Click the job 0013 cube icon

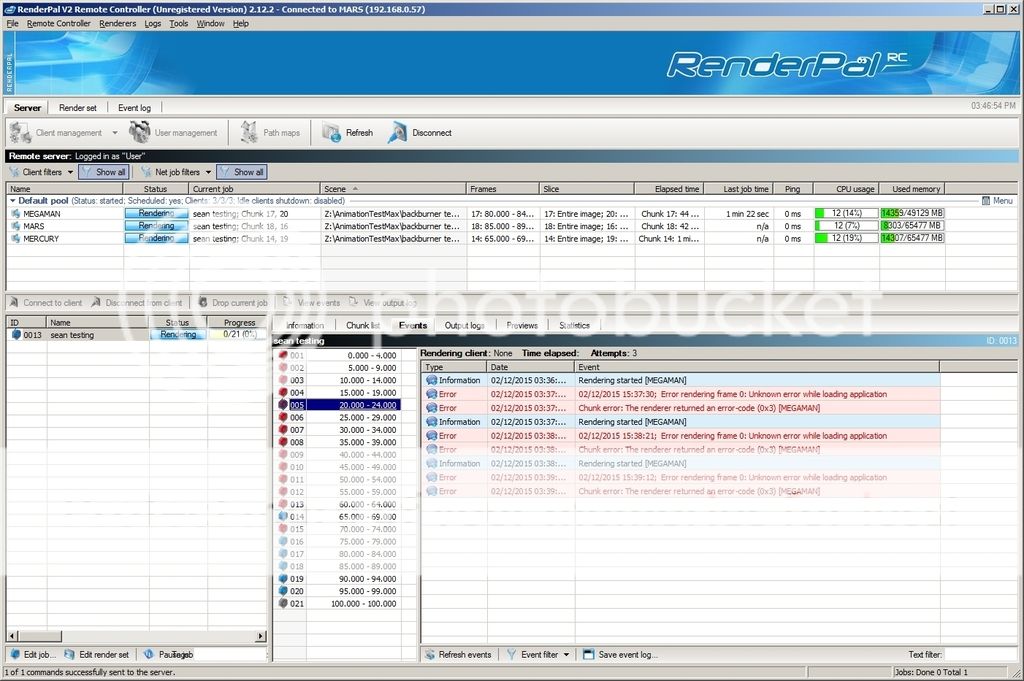(16, 334)
